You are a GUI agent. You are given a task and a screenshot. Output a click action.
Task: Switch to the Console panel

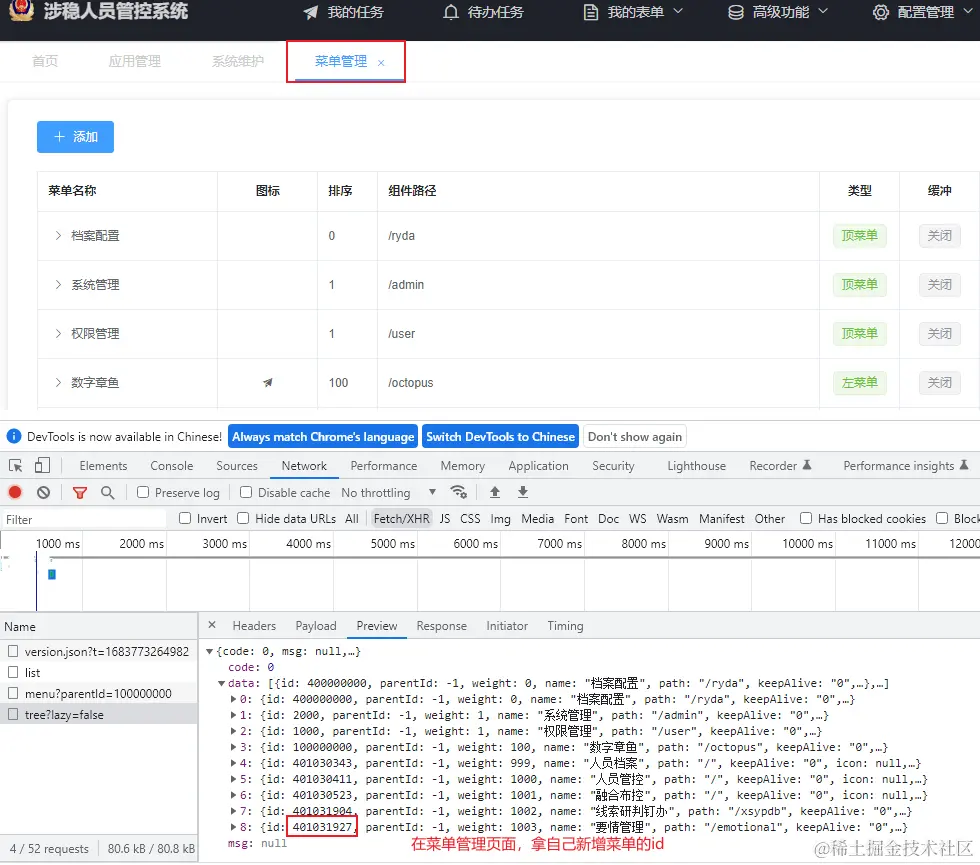click(171, 466)
